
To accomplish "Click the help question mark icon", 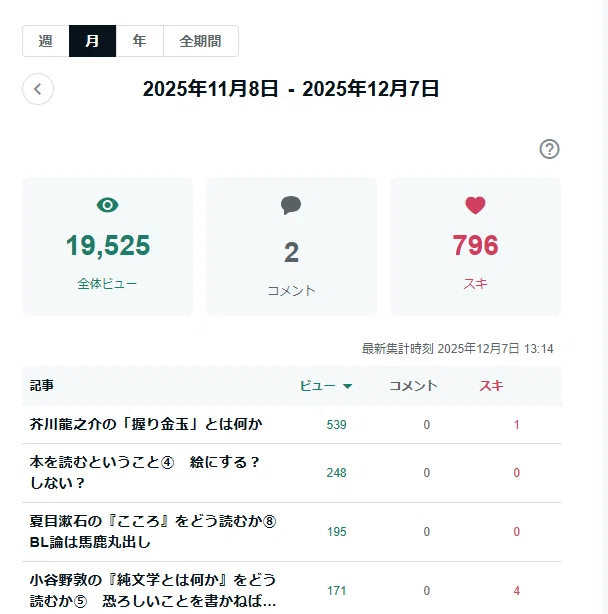I will pyautogui.click(x=549, y=149).
